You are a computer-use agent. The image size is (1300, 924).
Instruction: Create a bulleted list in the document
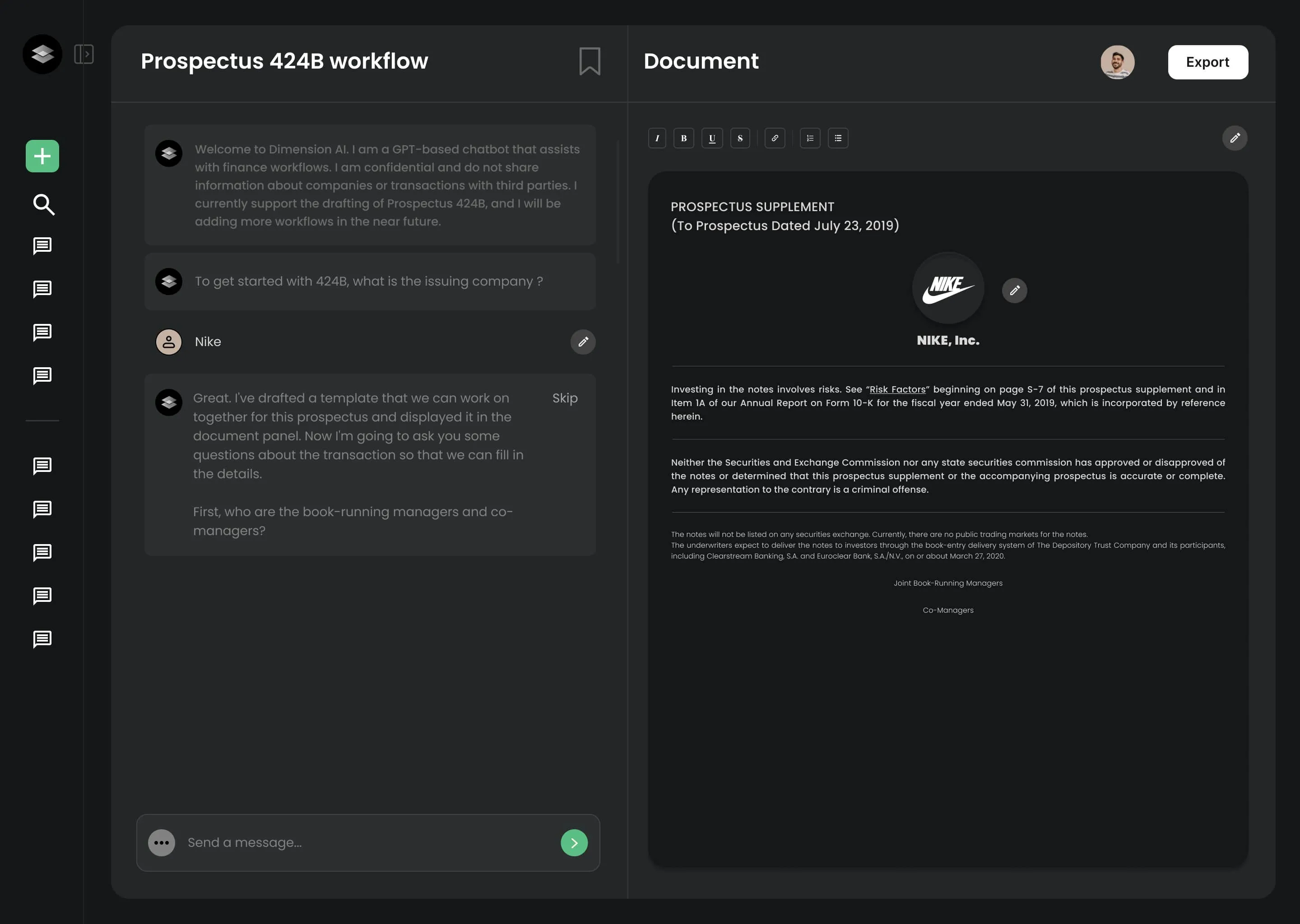838,138
